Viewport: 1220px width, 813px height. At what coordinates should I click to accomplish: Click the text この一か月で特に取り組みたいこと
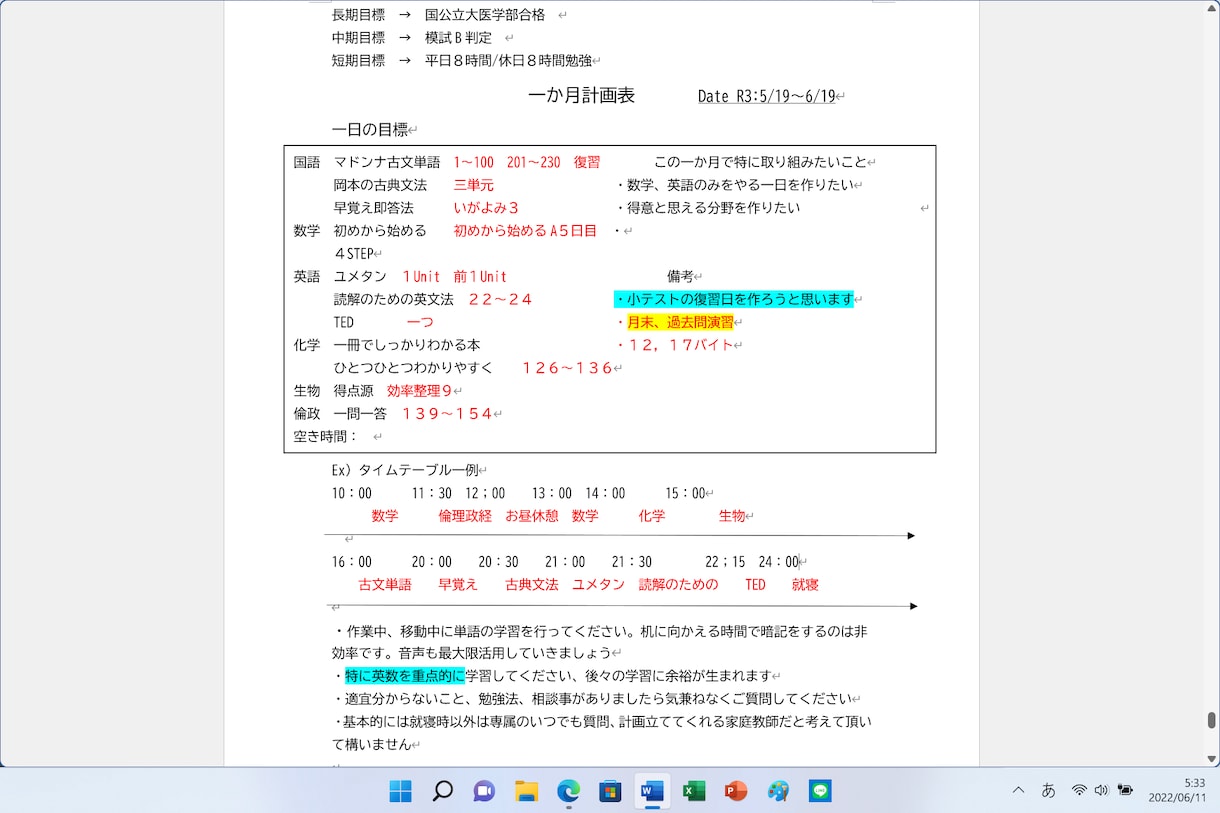click(x=761, y=162)
